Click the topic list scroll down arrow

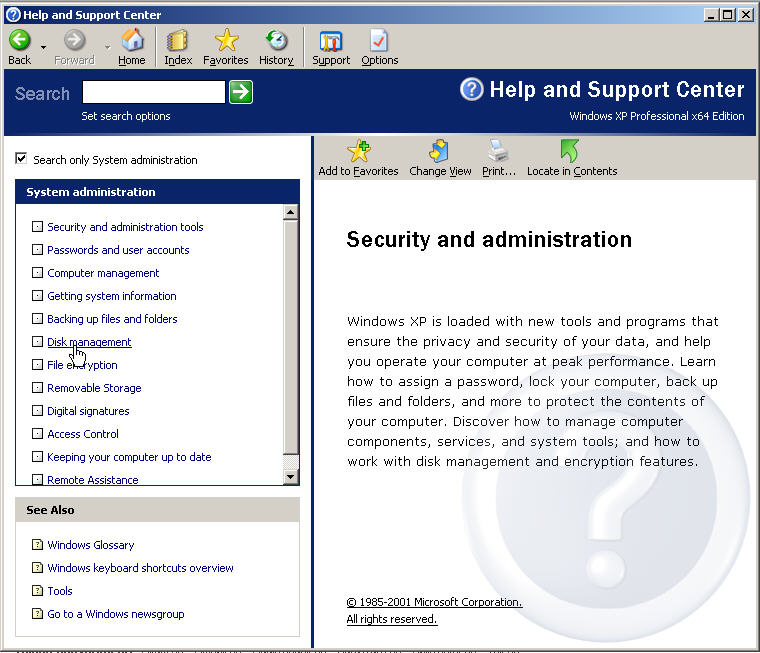291,477
